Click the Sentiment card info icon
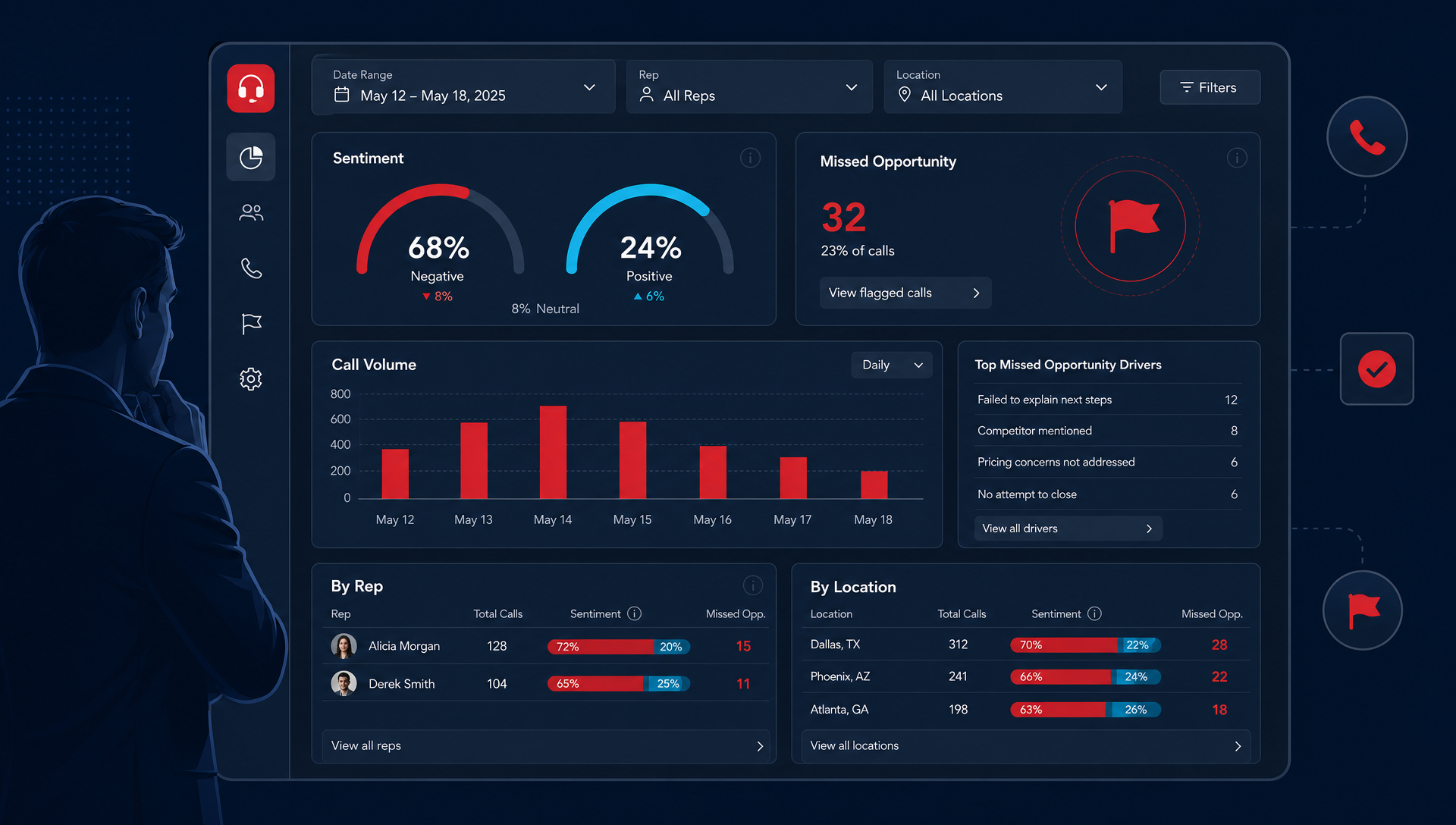The image size is (1456, 825). pyautogui.click(x=750, y=158)
